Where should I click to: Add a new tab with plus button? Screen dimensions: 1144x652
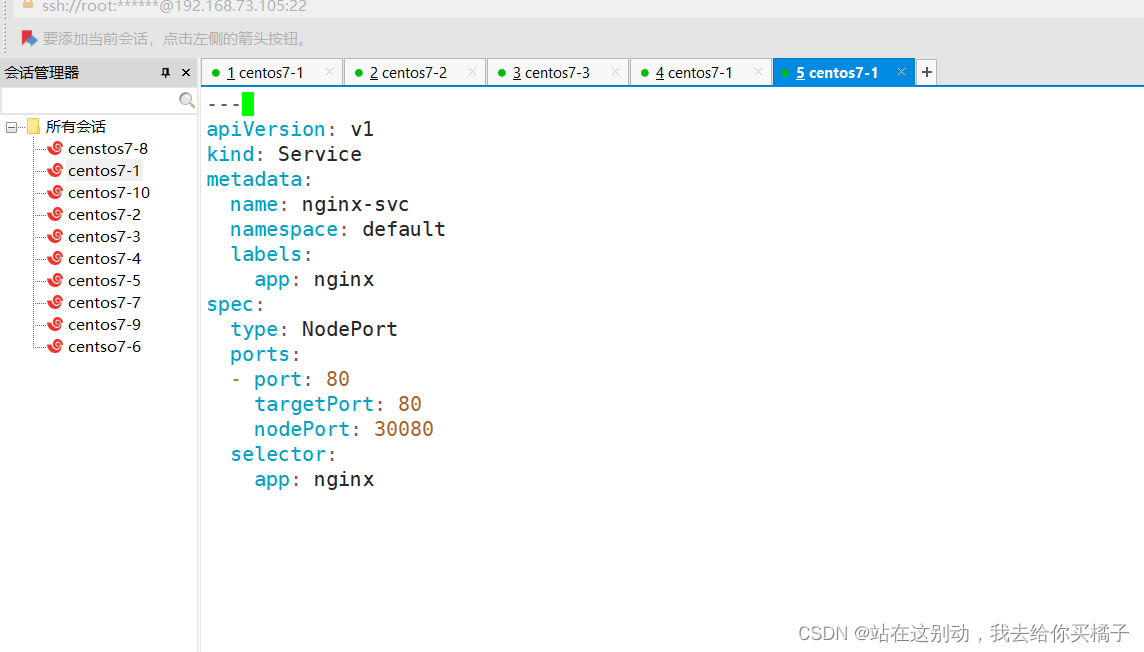coord(927,72)
